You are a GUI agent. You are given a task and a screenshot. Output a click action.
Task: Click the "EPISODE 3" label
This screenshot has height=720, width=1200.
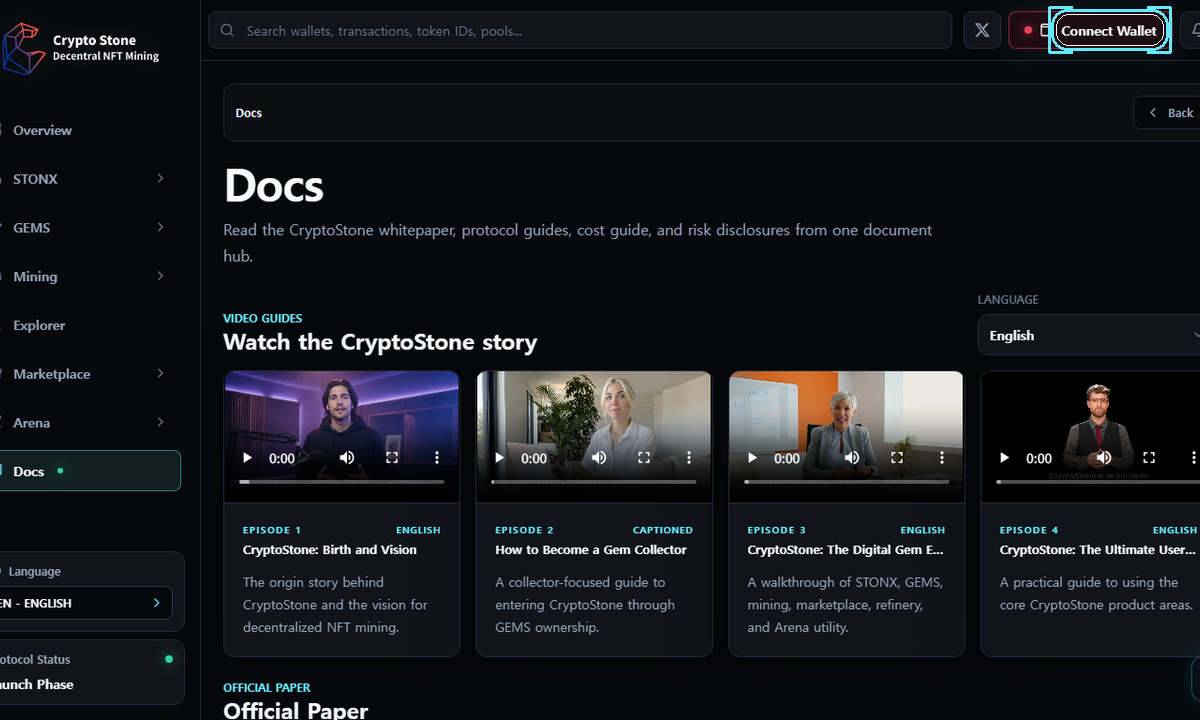[x=777, y=530]
